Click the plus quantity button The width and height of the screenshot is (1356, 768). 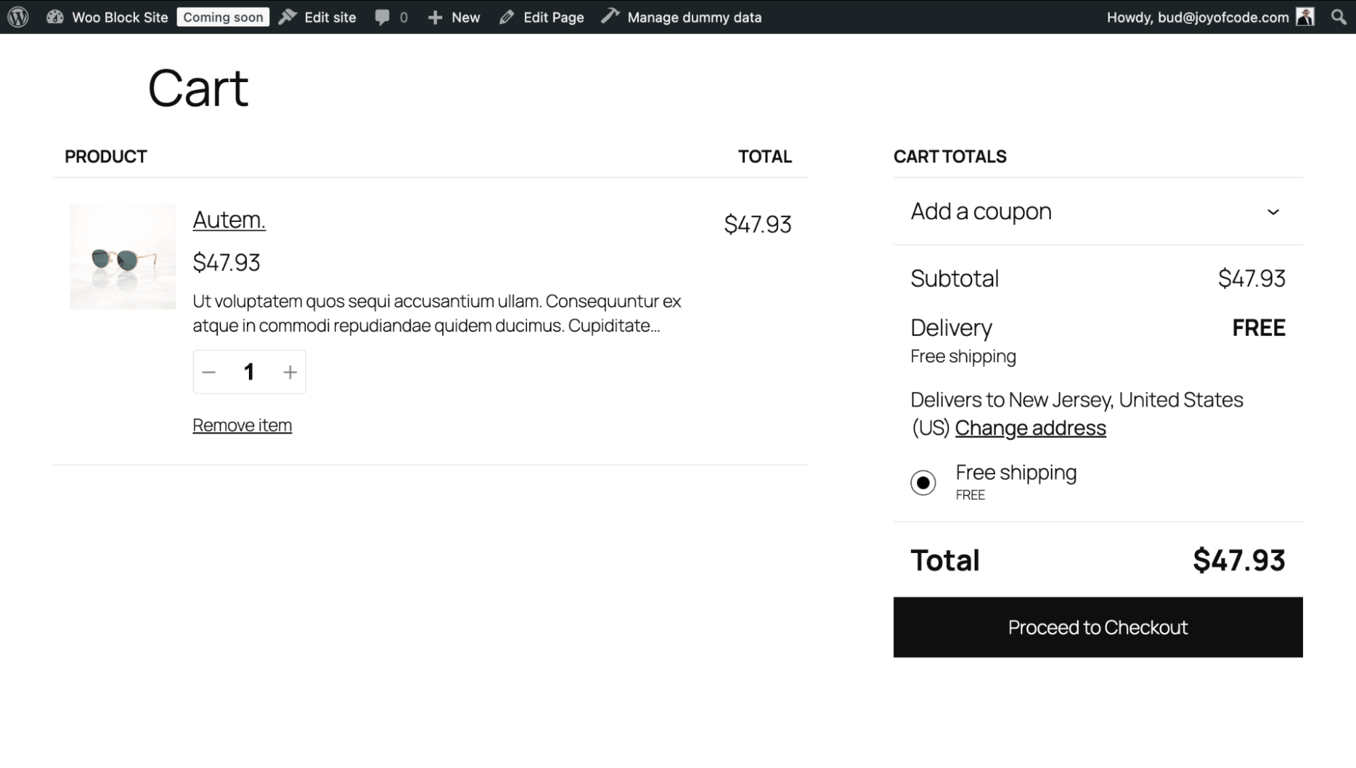click(289, 371)
